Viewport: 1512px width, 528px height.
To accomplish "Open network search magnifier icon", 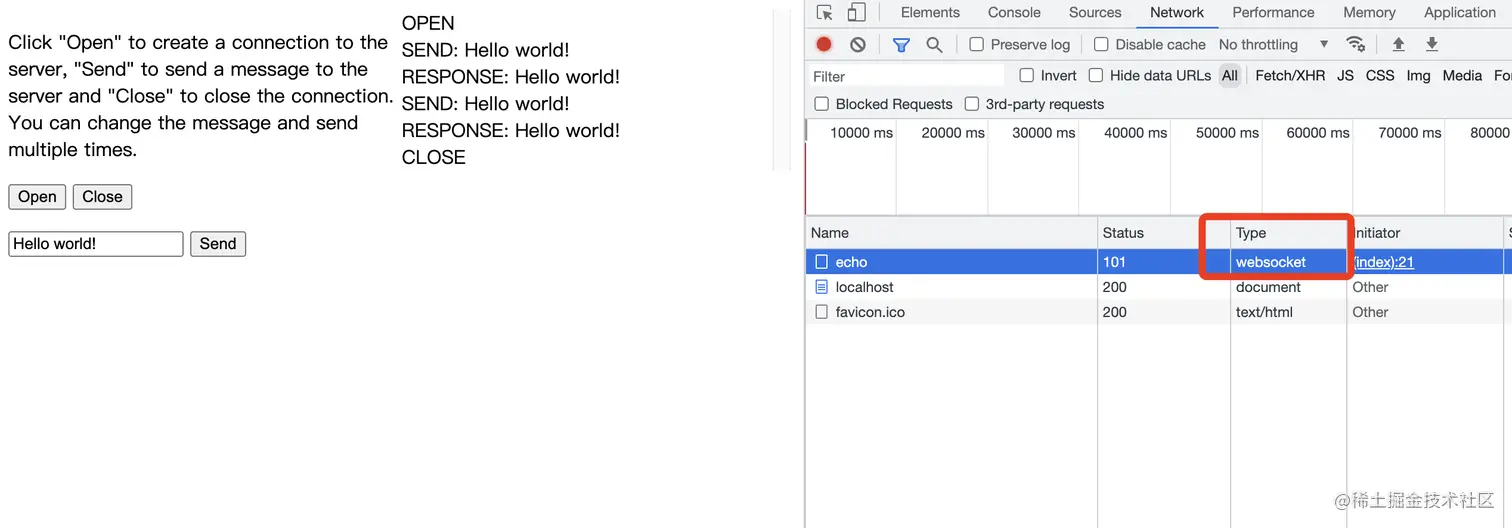I will 934,44.
